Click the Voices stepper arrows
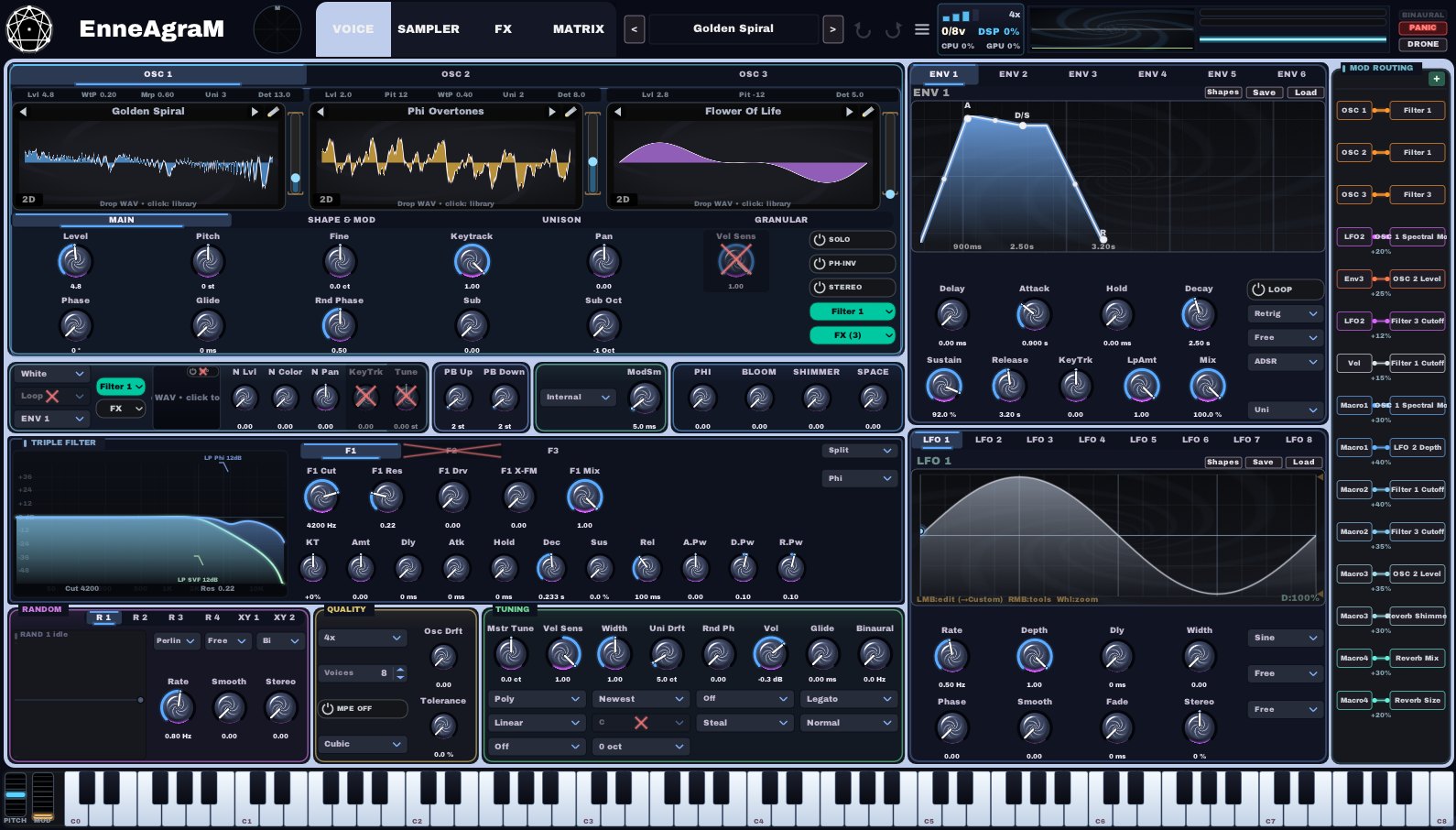1456x830 pixels. coord(400,673)
